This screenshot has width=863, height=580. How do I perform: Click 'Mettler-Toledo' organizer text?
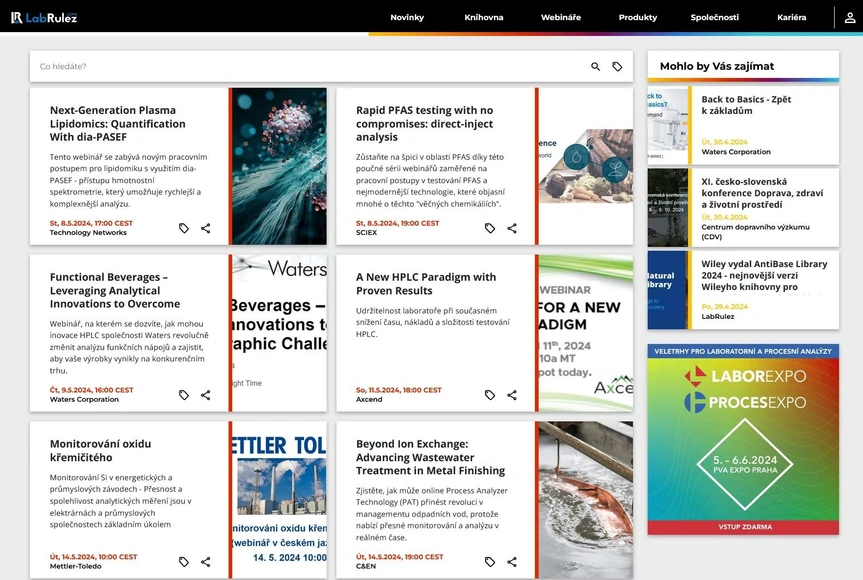tap(75, 566)
